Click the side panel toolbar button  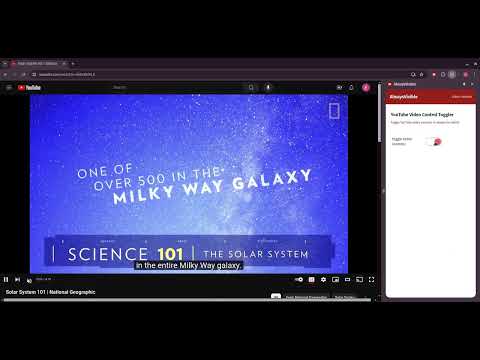[x=452, y=74]
